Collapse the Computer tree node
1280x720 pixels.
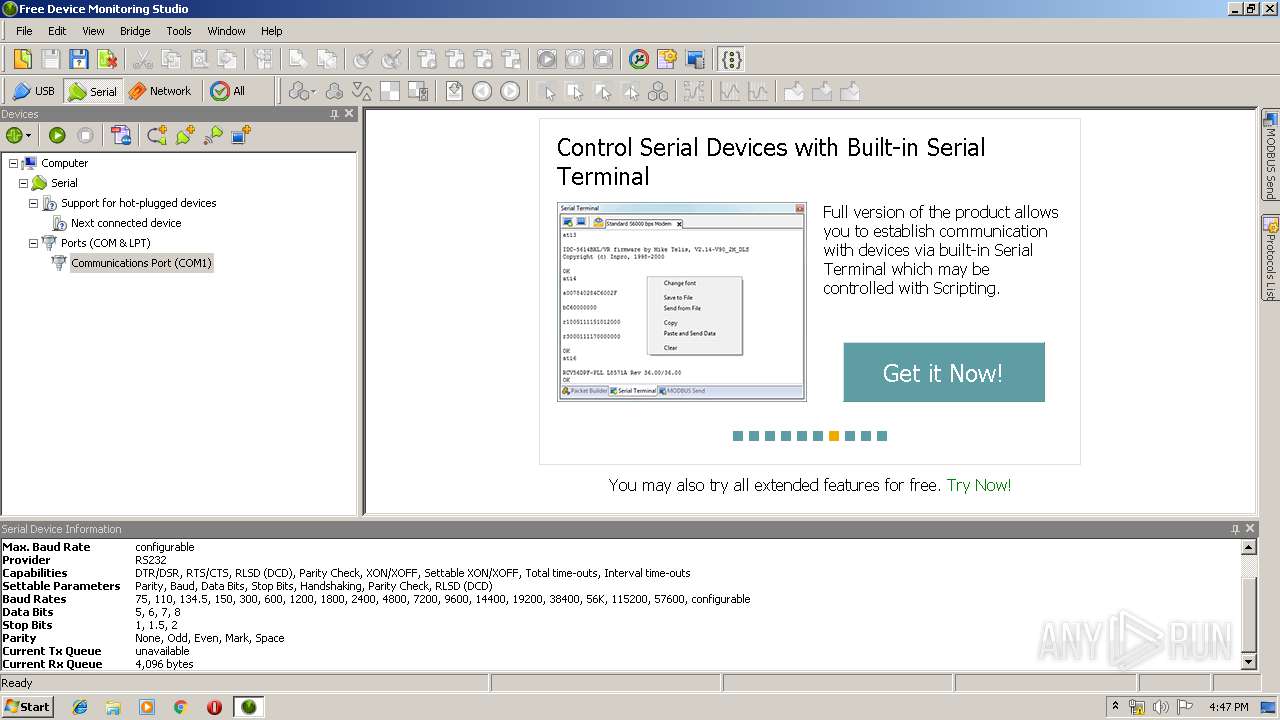13,163
